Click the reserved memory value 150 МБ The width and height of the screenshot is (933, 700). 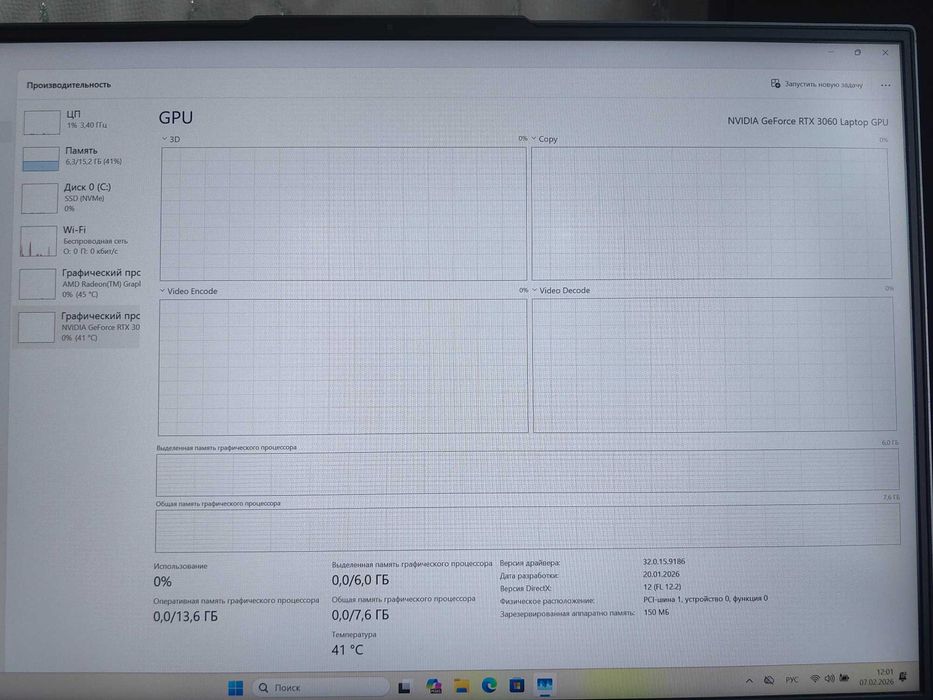[656, 612]
